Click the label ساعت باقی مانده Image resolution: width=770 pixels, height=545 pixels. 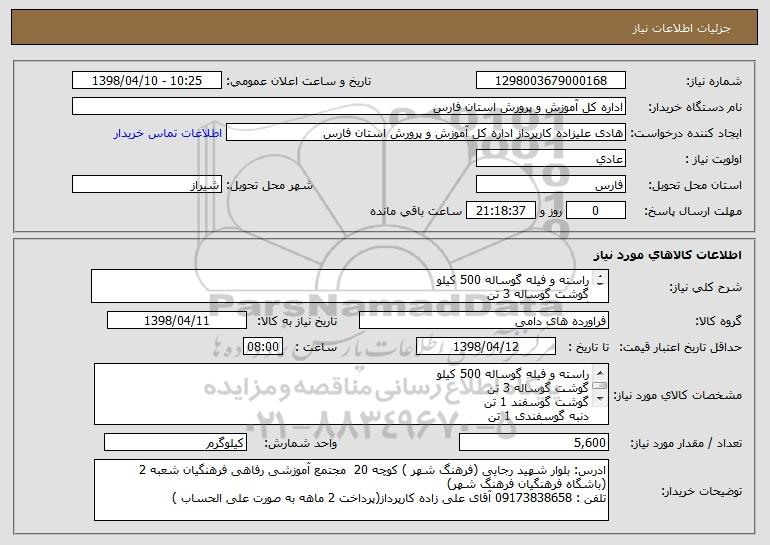coord(416,211)
